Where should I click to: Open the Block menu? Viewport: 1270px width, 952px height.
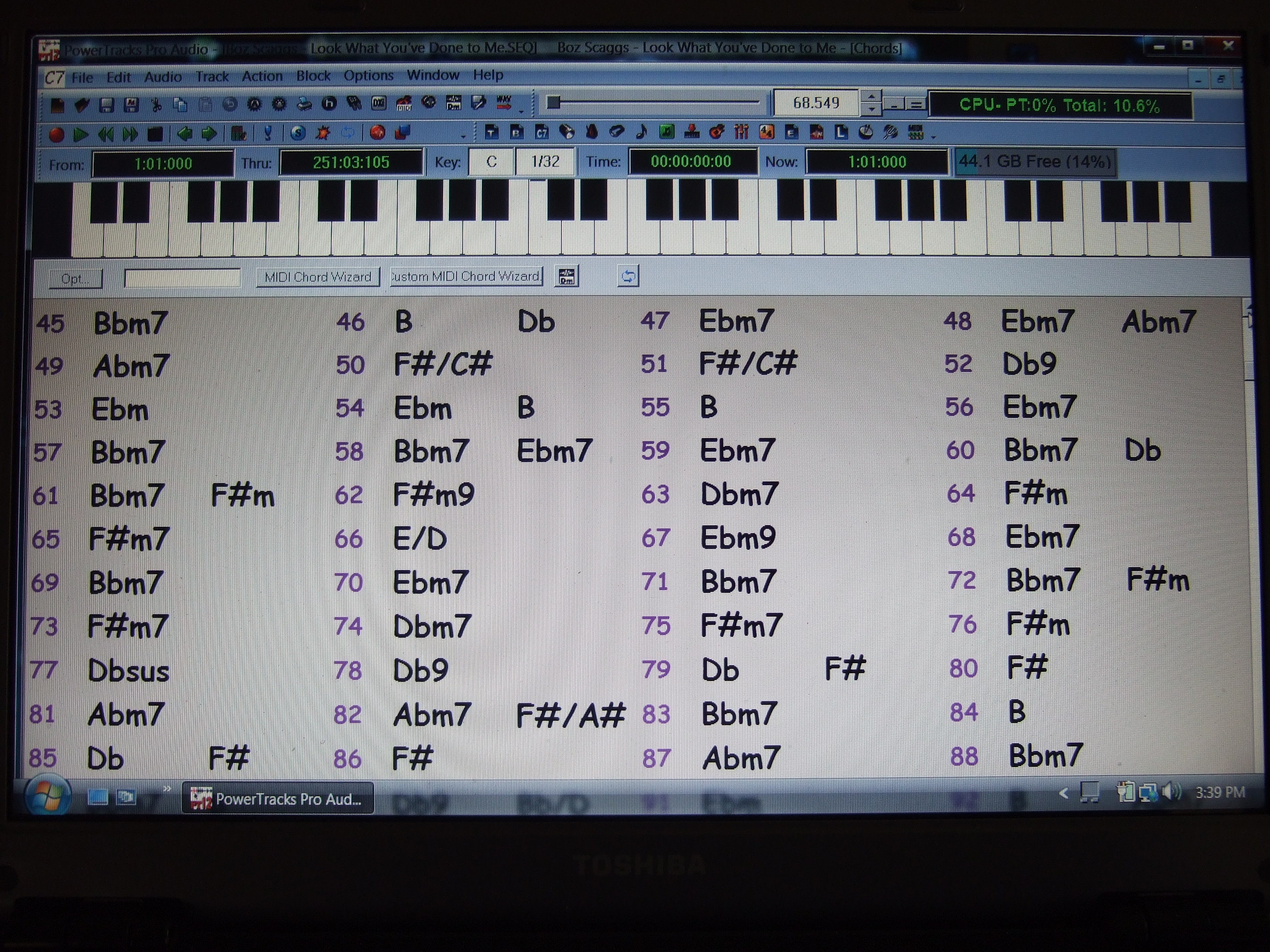coord(313,76)
